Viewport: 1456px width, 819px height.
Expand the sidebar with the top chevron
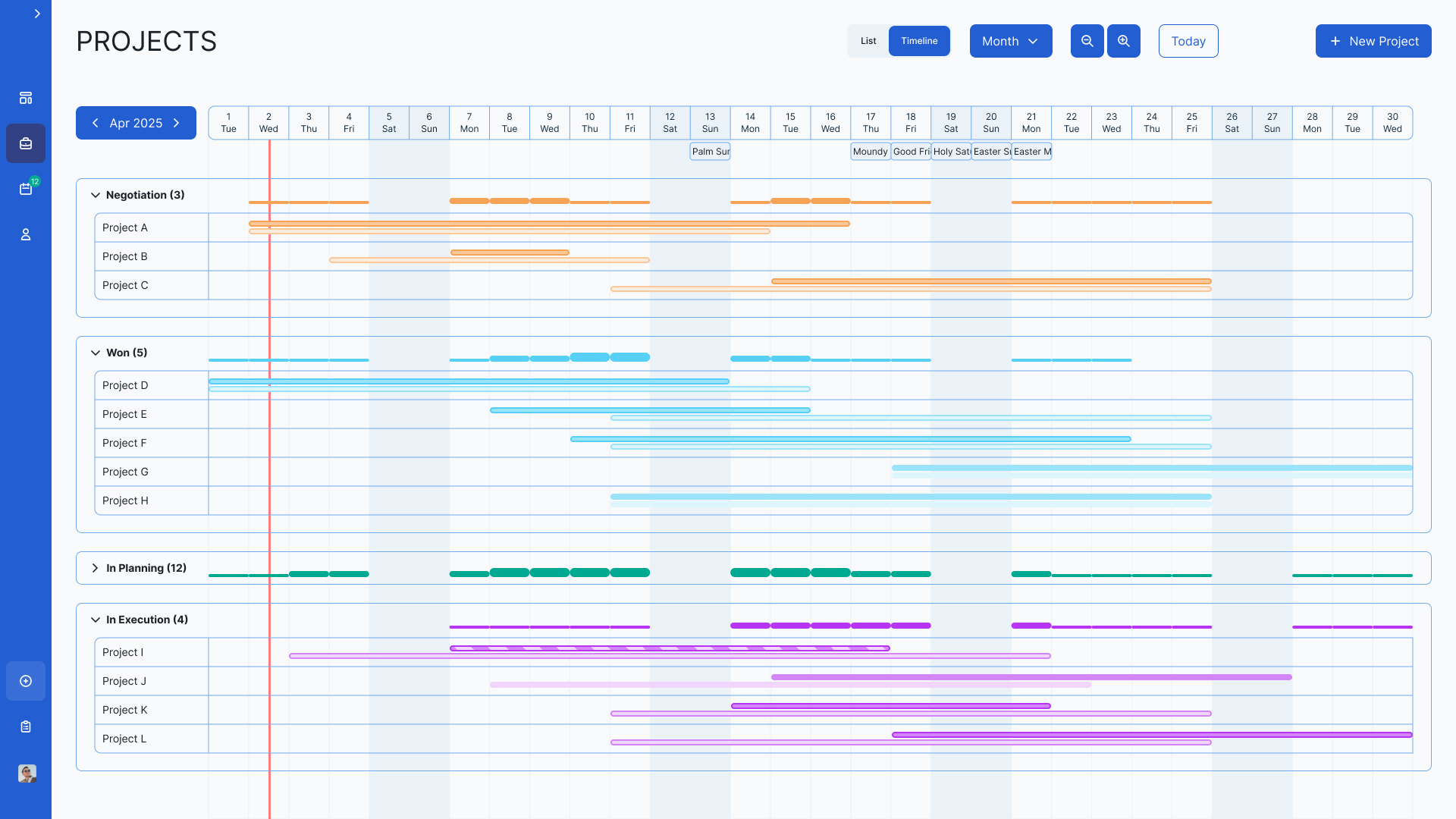(x=37, y=14)
